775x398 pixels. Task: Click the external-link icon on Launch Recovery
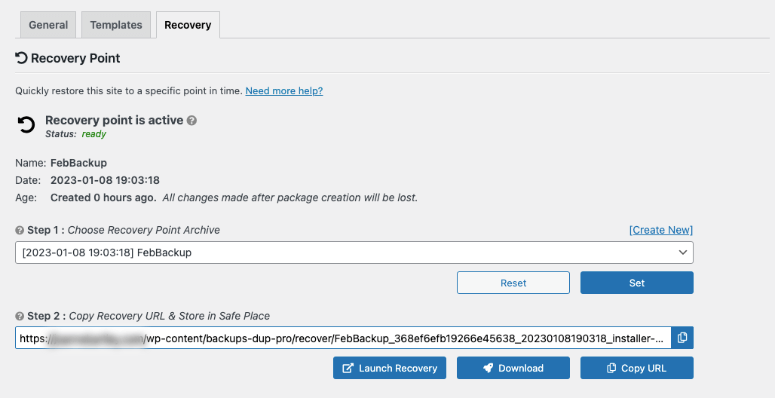348,368
